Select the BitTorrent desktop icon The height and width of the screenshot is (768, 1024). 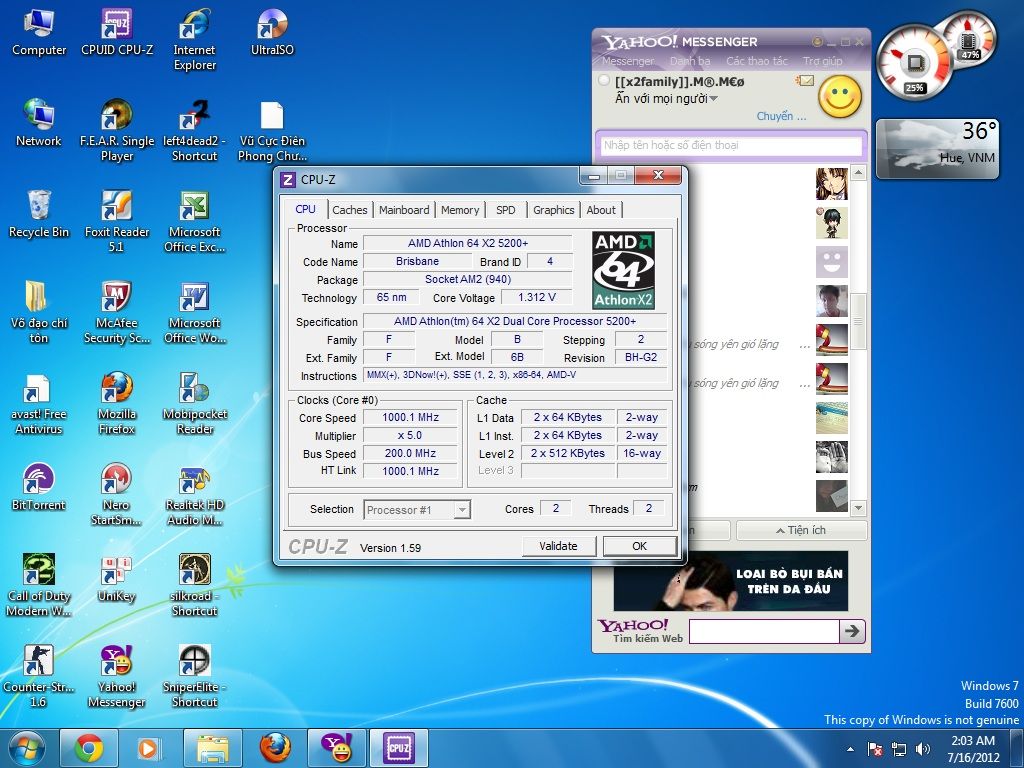[x=39, y=487]
